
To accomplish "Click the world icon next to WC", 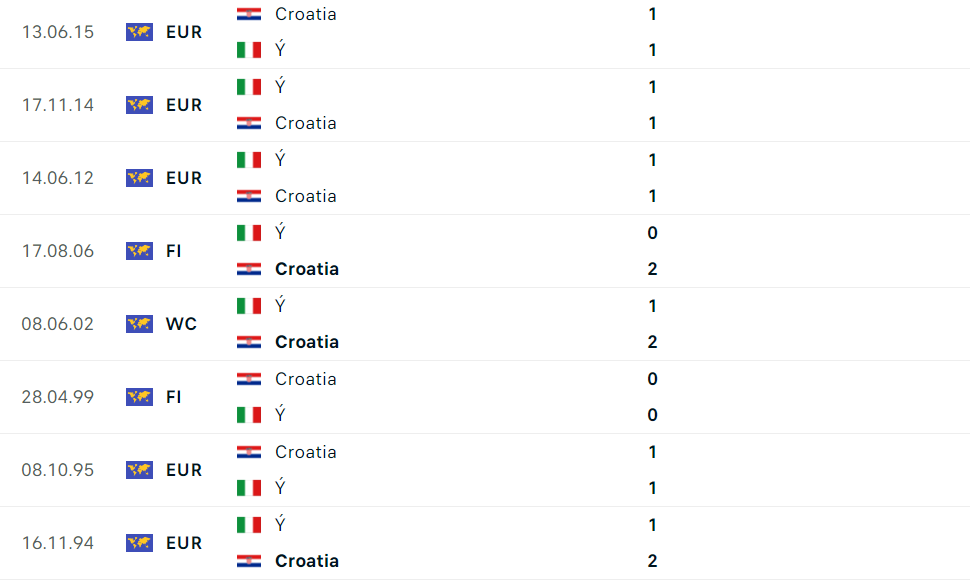I will pyautogui.click(x=139, y=324).
